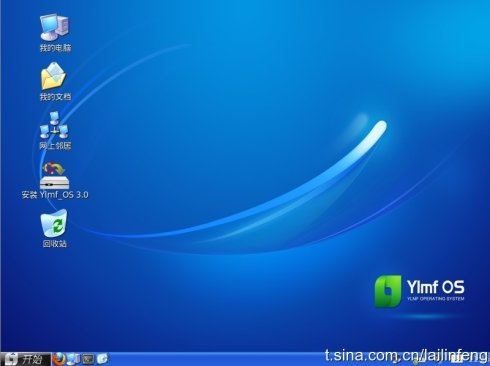The image size is (490, 366).
Task: Click the green Ylmf OS logo on wallpaper
Action: (x=388, y=291)
